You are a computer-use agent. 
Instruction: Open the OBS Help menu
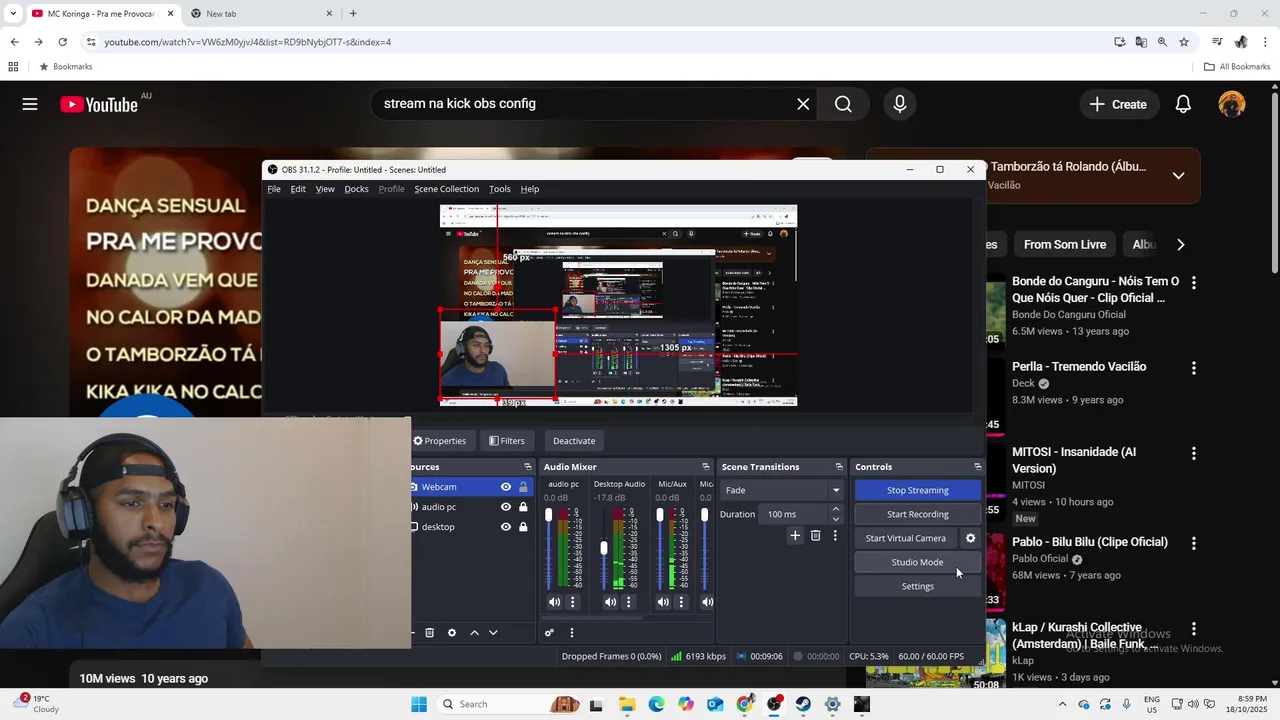click(x=530, y=189)
